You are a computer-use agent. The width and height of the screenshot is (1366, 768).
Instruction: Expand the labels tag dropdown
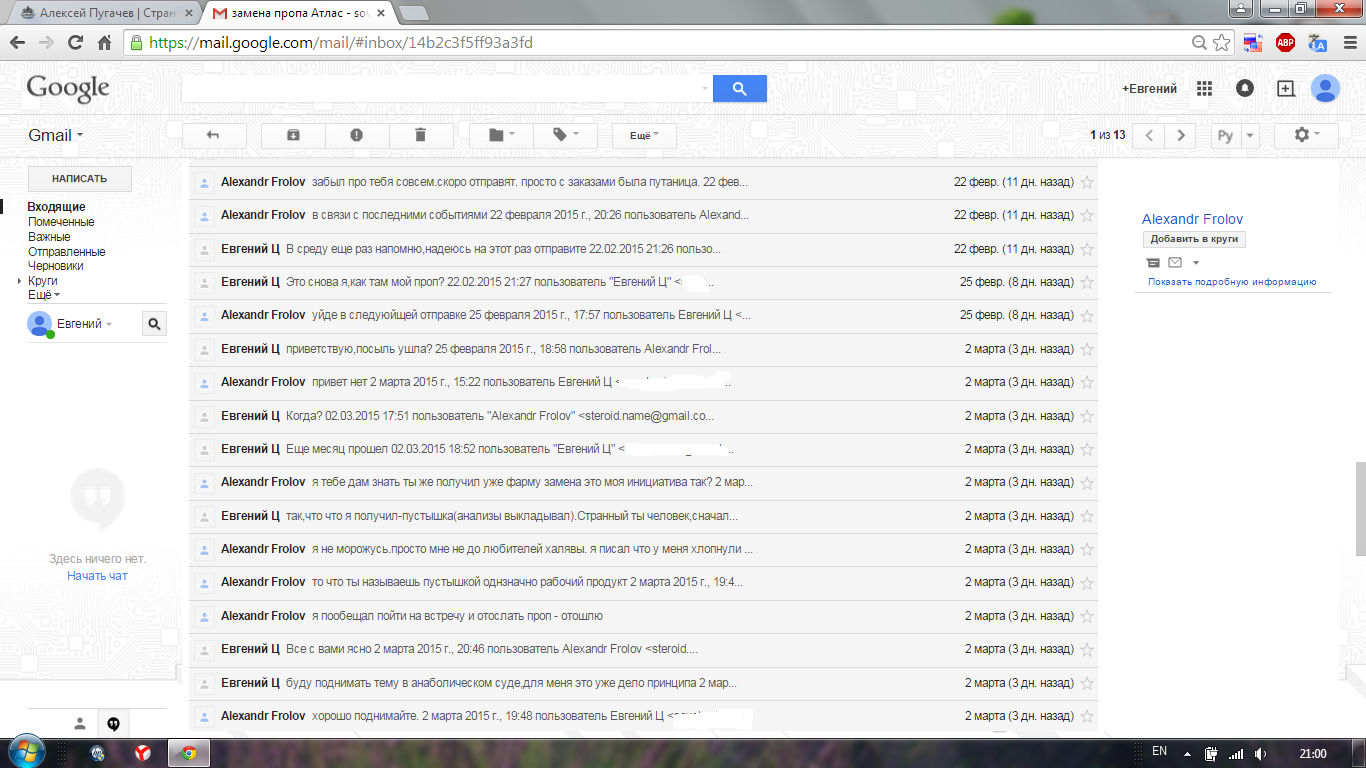[565, 136]
